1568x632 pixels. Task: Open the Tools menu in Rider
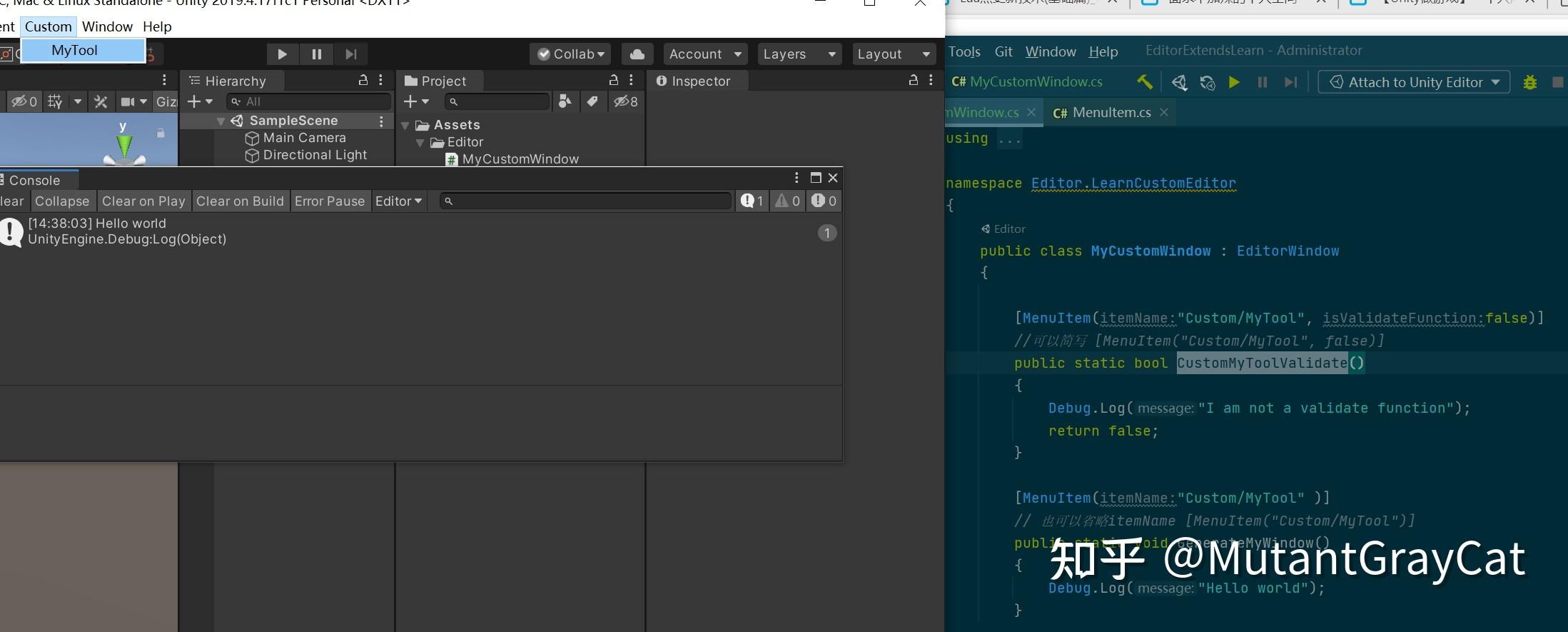[964, 51]
